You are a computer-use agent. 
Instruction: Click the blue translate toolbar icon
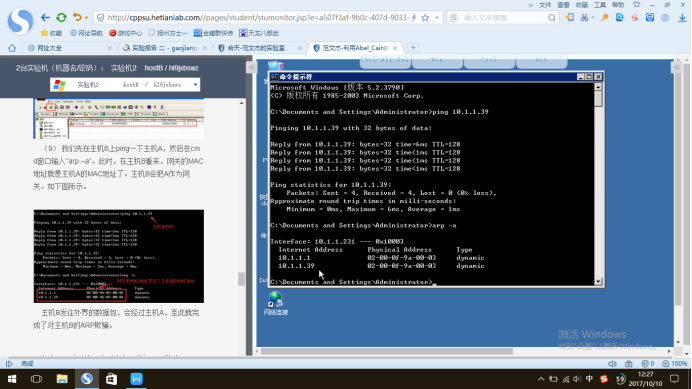tap(620, 18)
